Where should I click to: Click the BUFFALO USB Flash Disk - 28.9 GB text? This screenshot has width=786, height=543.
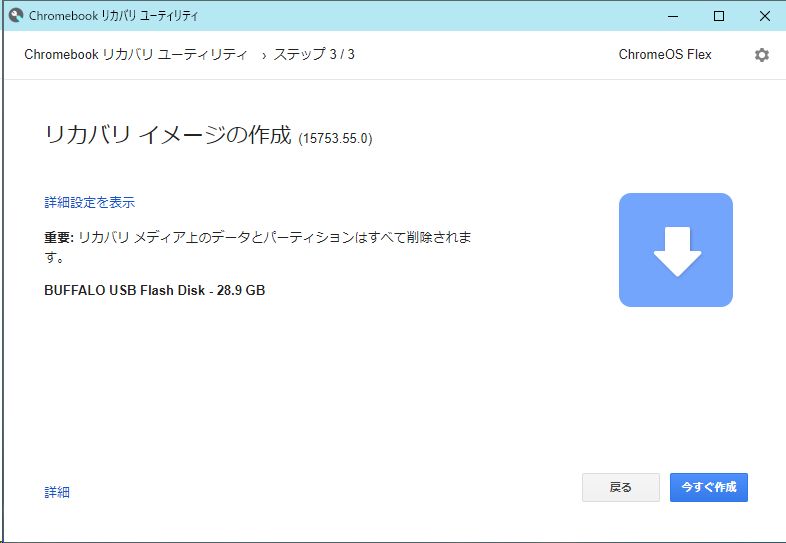pyautogui.click(x=154, y=290)
